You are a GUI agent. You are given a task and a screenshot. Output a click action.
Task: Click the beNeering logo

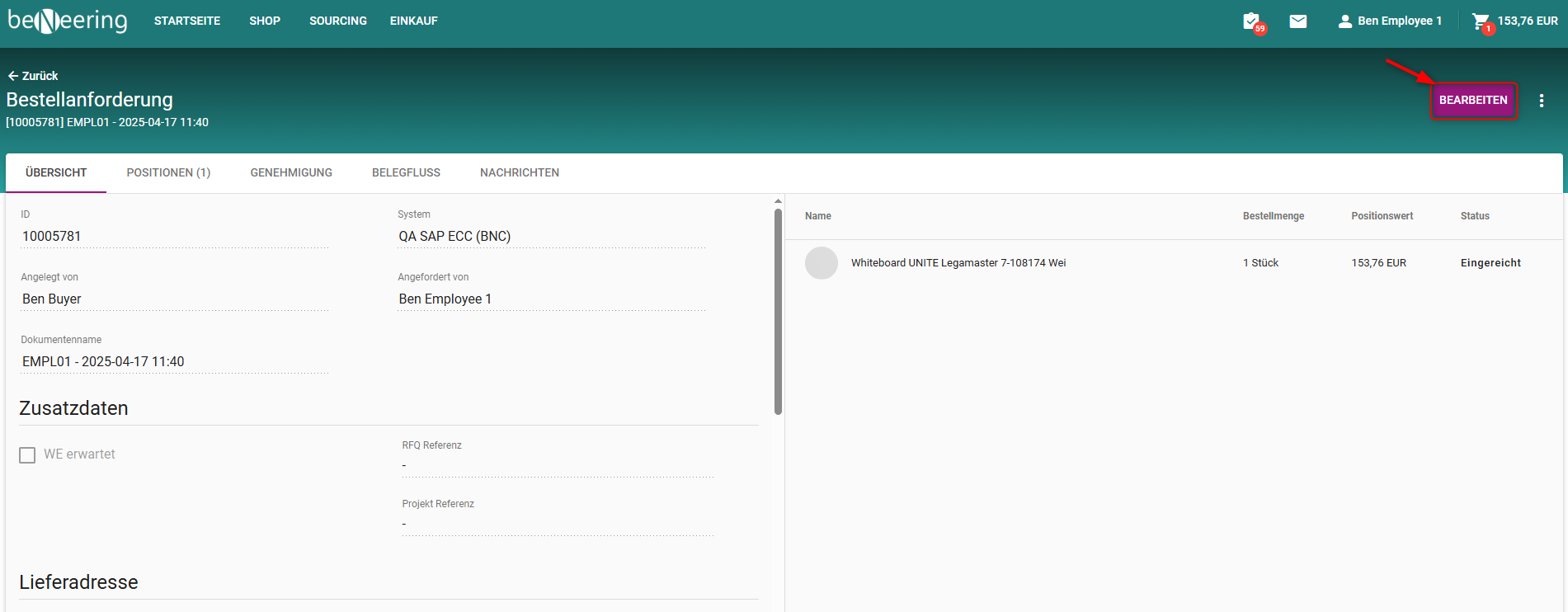[68, 21]
